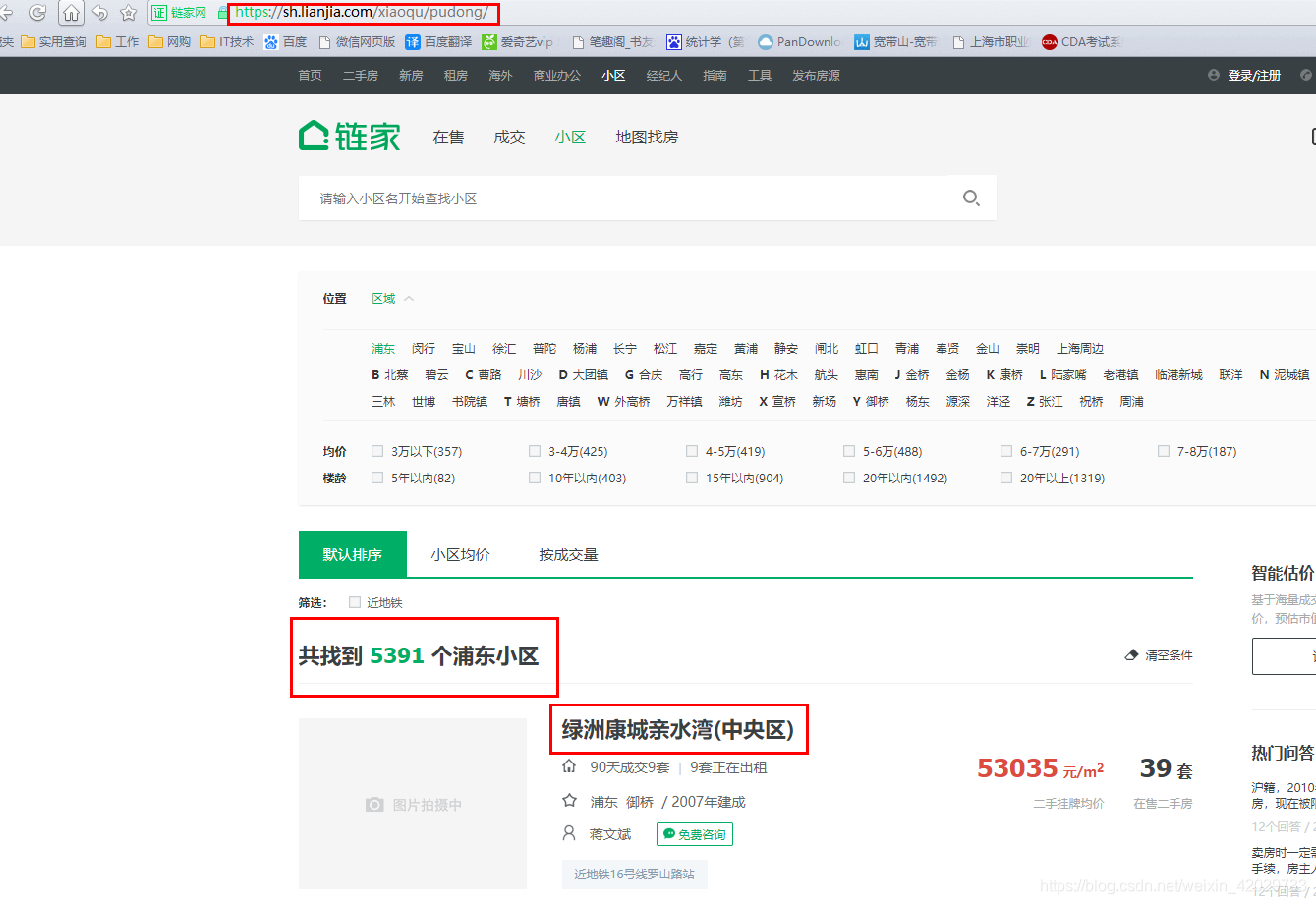Image resolution: width=1316 pixels, height=904 pixels.
Task: Open the IT技术 bookmarks folder
Action: tap(227, 42)
